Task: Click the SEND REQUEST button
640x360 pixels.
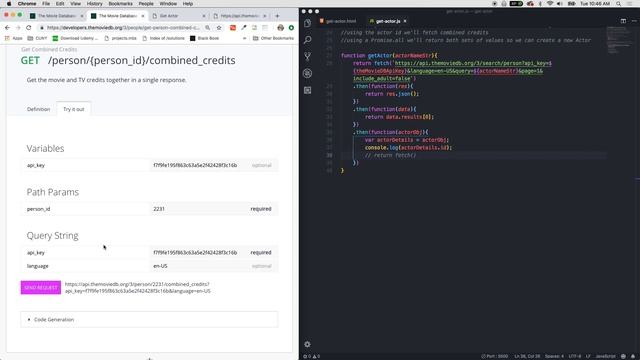Action: pyautogui.click(x=41, y=287)
